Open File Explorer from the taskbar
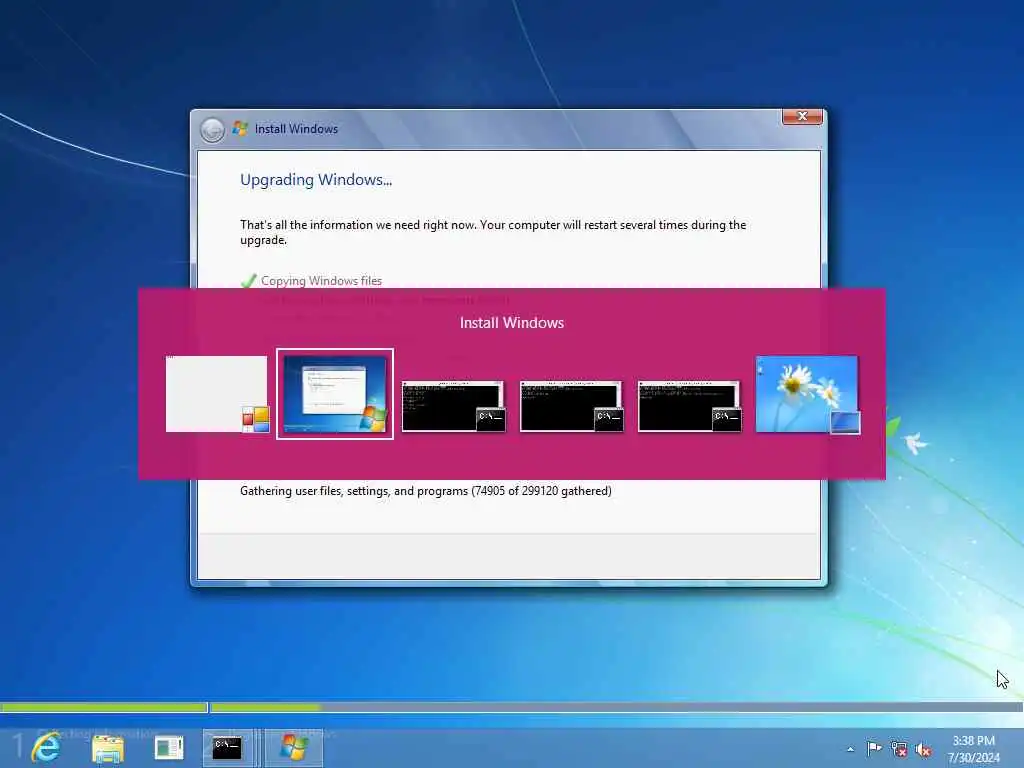This screenshot has height=768, width=1024. pos(108,748)
